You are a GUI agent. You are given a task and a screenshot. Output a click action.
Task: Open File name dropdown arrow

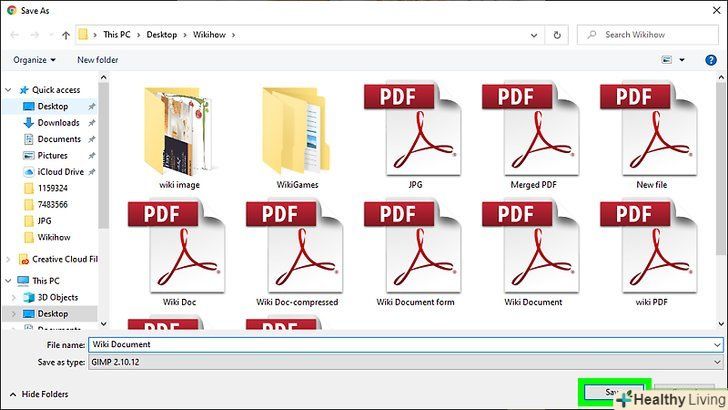[x=717, y=345]
